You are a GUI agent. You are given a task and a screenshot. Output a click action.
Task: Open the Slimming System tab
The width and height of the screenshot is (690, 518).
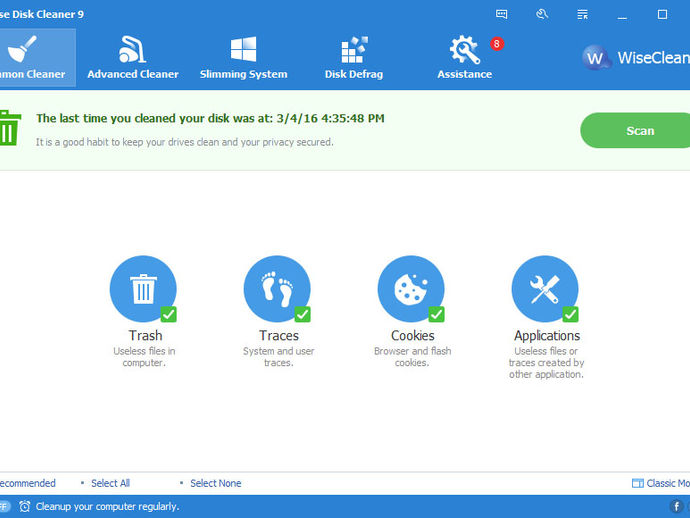click(x=243, y=58)
